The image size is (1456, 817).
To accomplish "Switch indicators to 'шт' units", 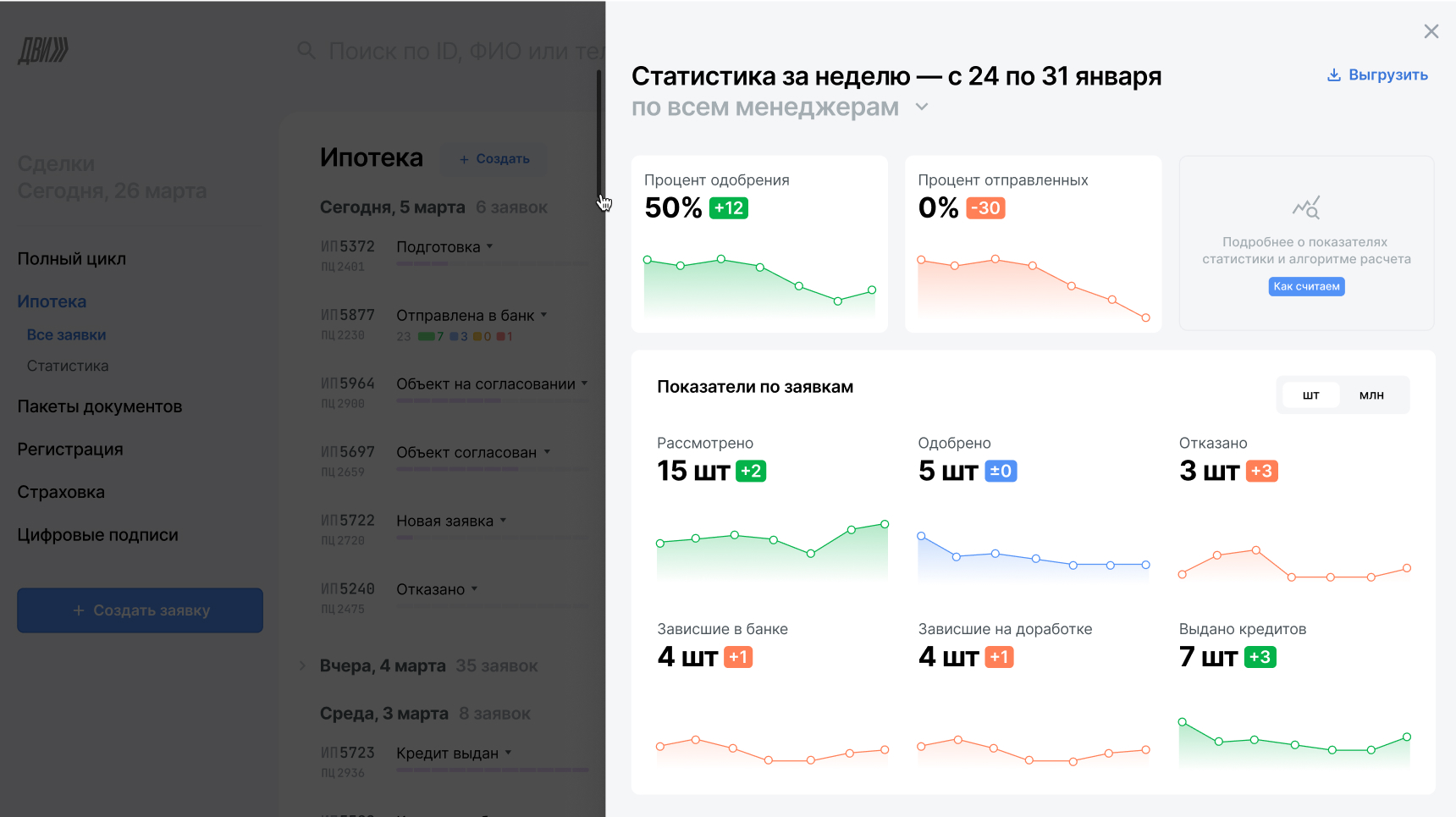I will 1310,395.
